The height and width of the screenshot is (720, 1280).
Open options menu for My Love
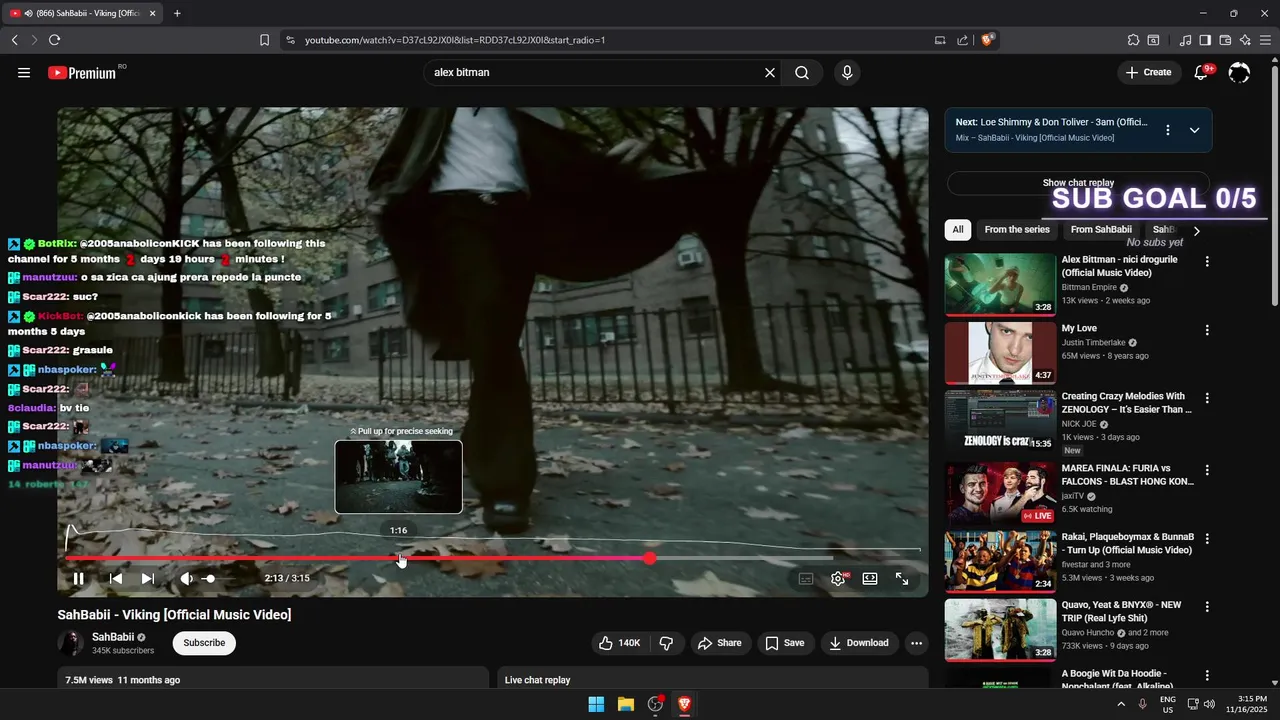tap(1207, 330)
